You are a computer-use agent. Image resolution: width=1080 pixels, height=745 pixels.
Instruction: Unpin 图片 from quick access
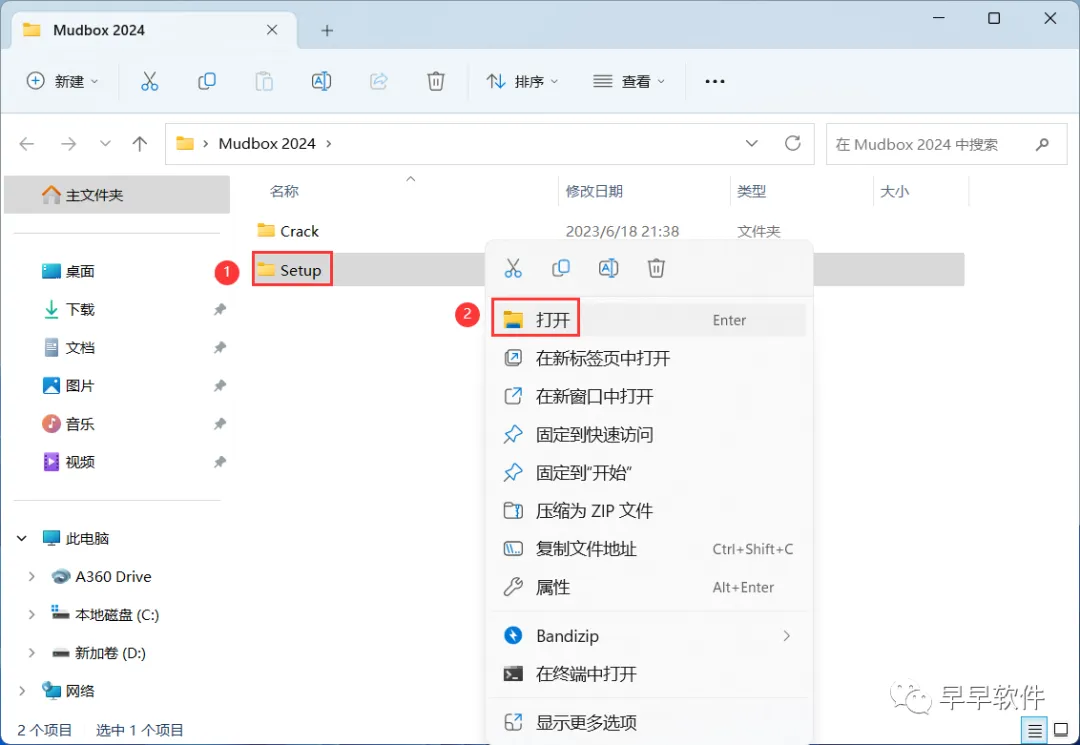coord(220,386)
